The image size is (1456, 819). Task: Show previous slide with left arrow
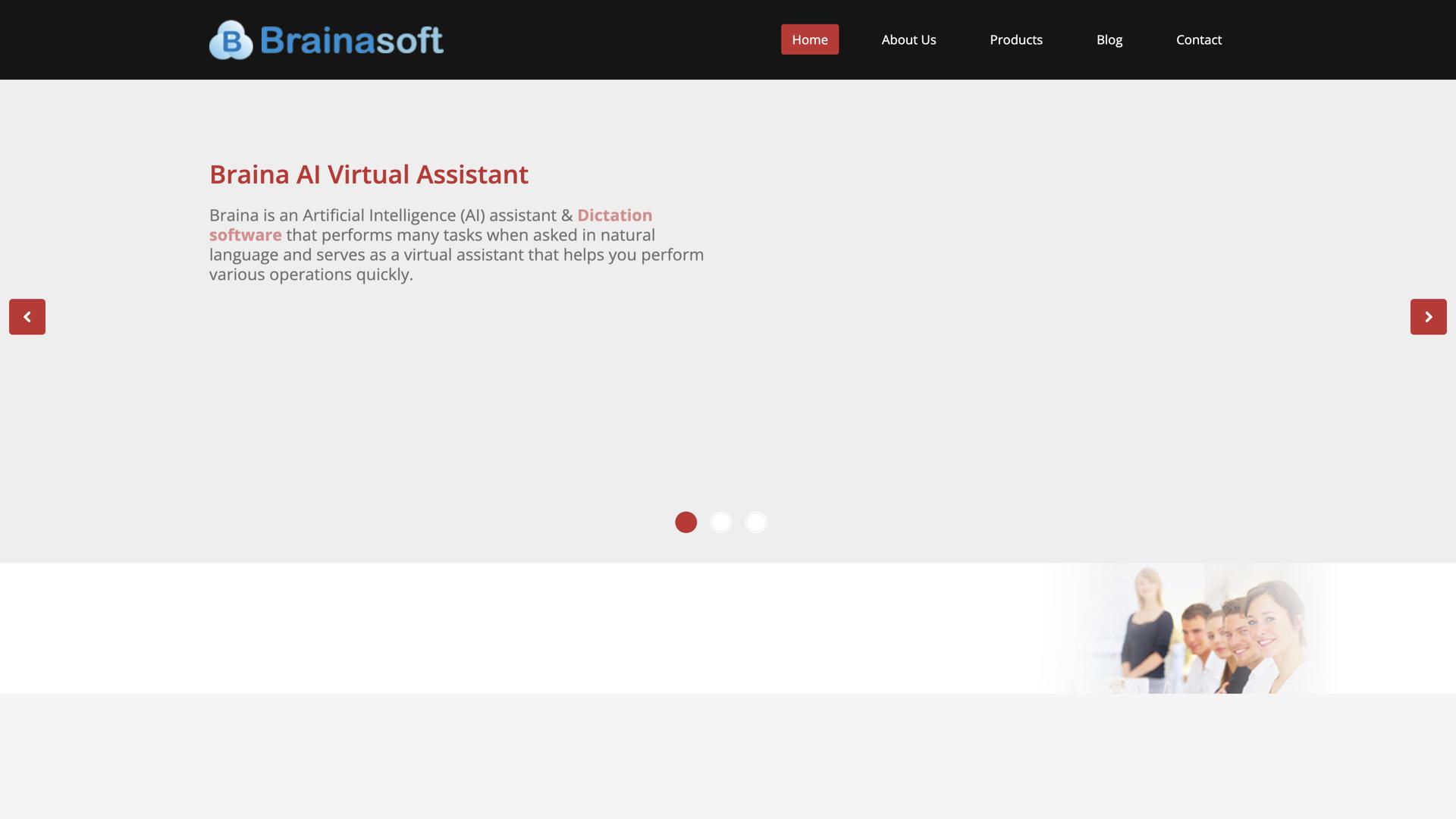(x=27, y=316)
